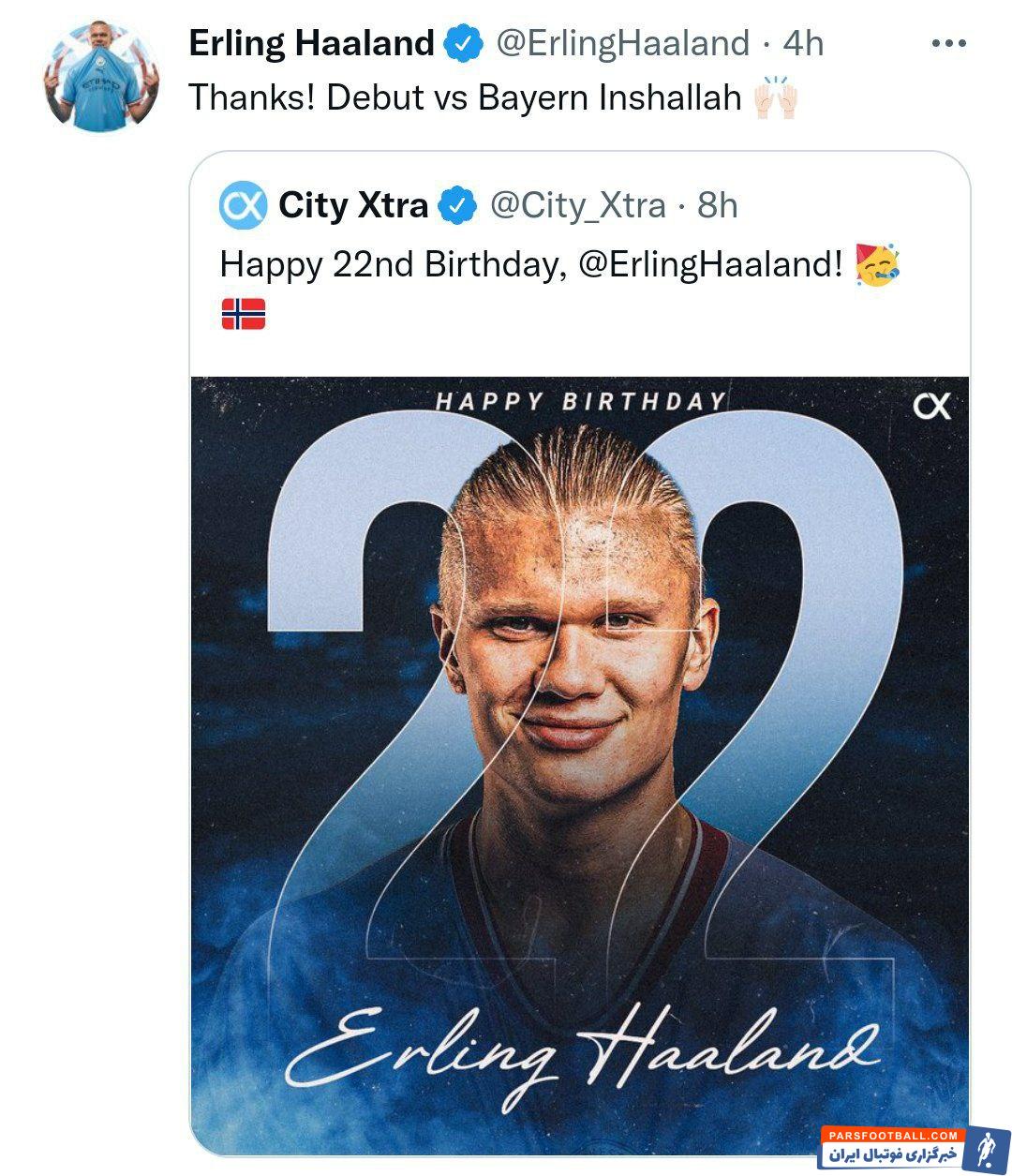
Task: Click the @City_Xtra handle
Action: click(578, 206)
